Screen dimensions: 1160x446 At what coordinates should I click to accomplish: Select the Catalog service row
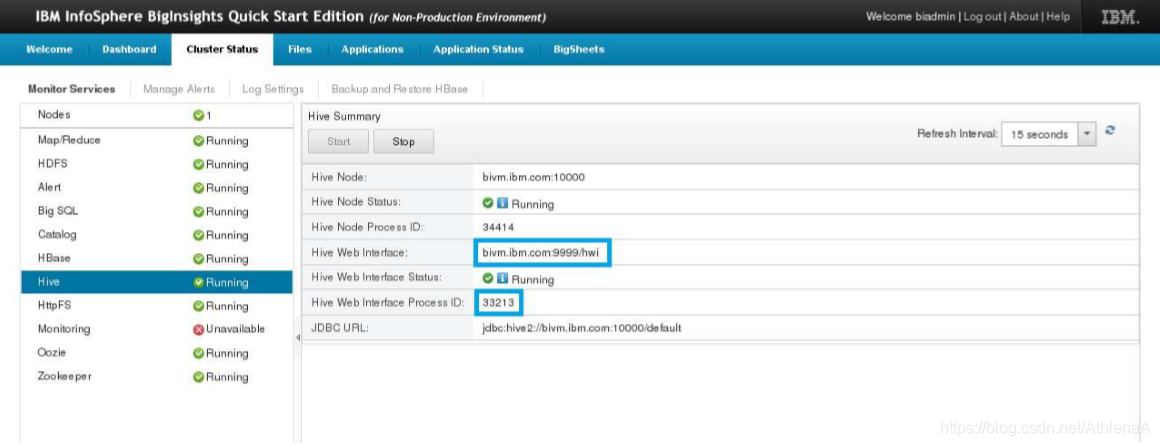click(x=157, y=235)
